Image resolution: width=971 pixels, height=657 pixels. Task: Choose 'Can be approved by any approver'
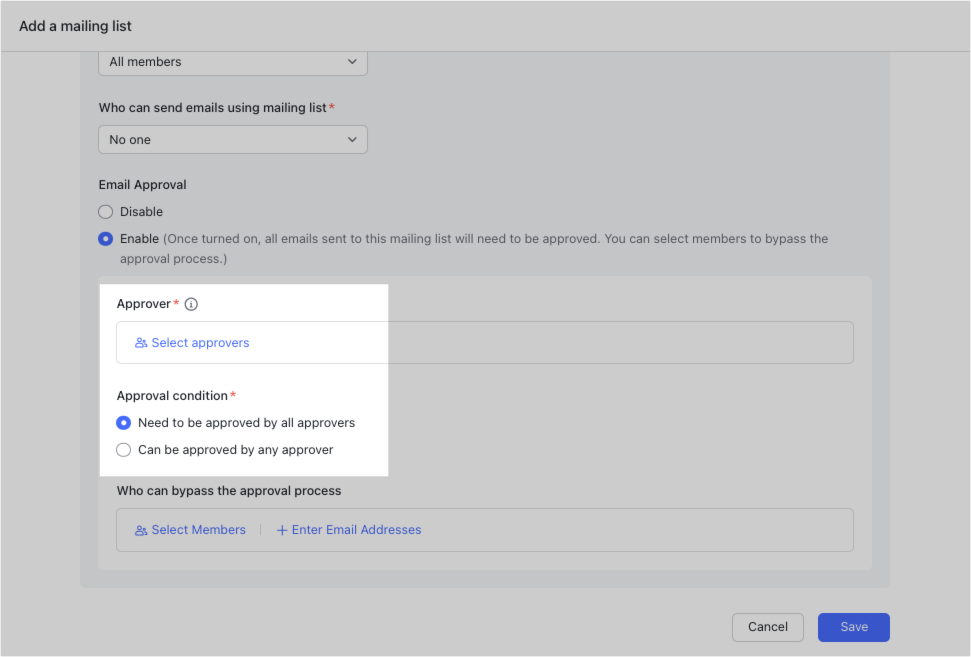(x=123, y=449)
